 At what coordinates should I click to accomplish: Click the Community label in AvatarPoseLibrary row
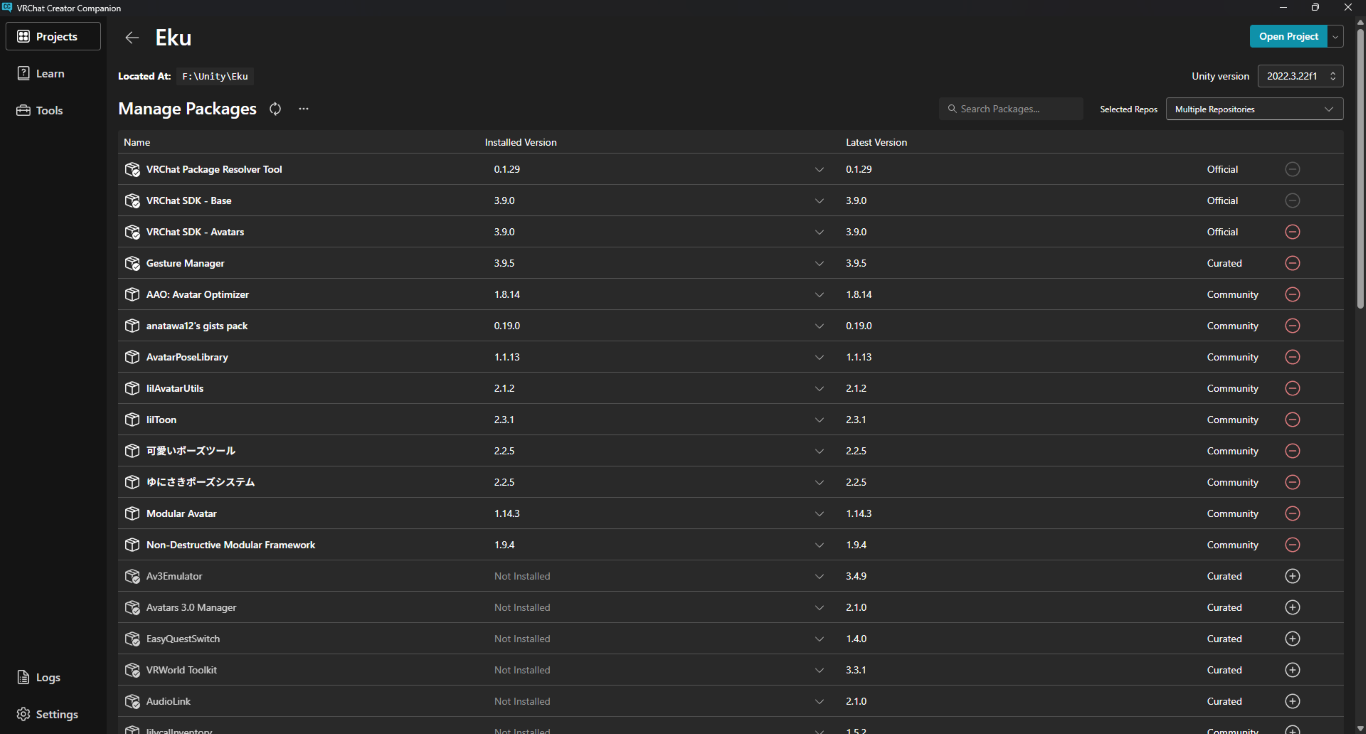point(1232,357)
